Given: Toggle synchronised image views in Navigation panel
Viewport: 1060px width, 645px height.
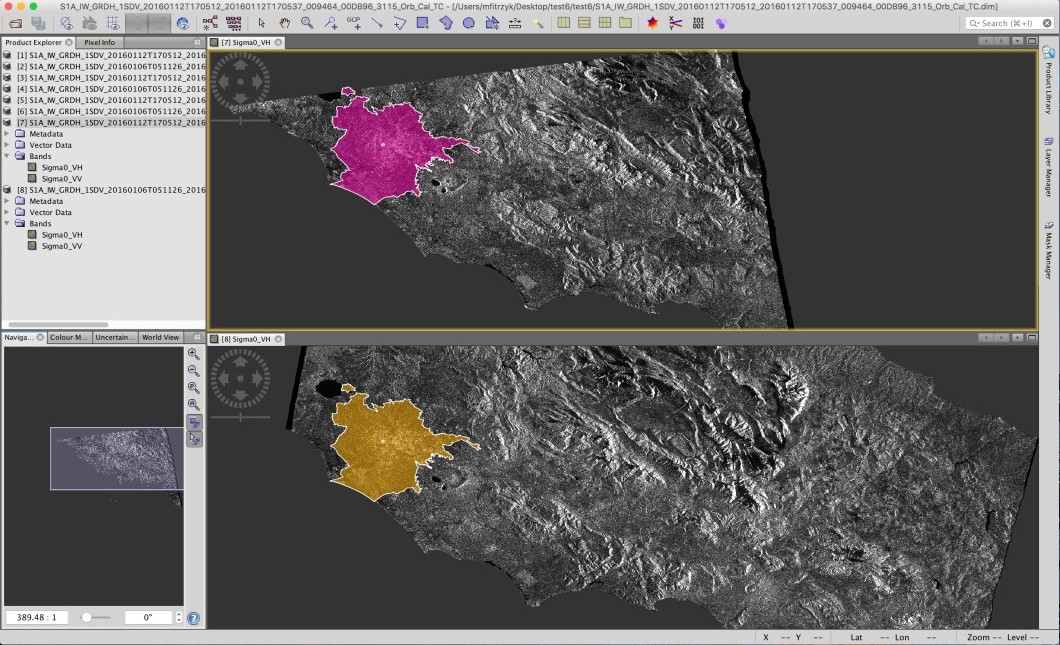Looking at the screenshot, I should [194, 421].
